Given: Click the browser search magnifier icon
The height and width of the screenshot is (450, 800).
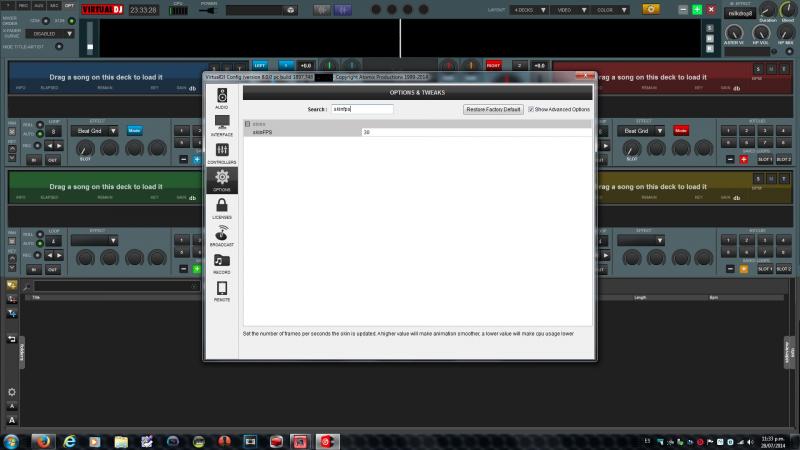Looking at the screenshot, I should pos(27,287).
